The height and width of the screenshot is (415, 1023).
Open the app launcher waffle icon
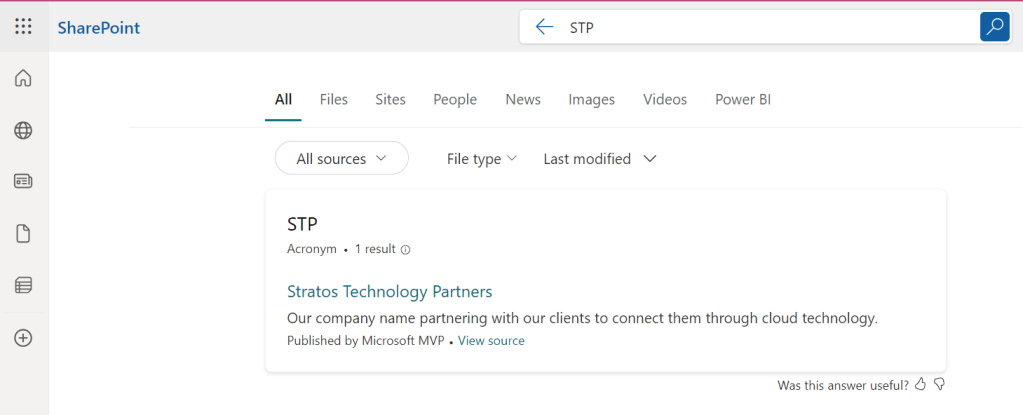click(x=23, y=26)
